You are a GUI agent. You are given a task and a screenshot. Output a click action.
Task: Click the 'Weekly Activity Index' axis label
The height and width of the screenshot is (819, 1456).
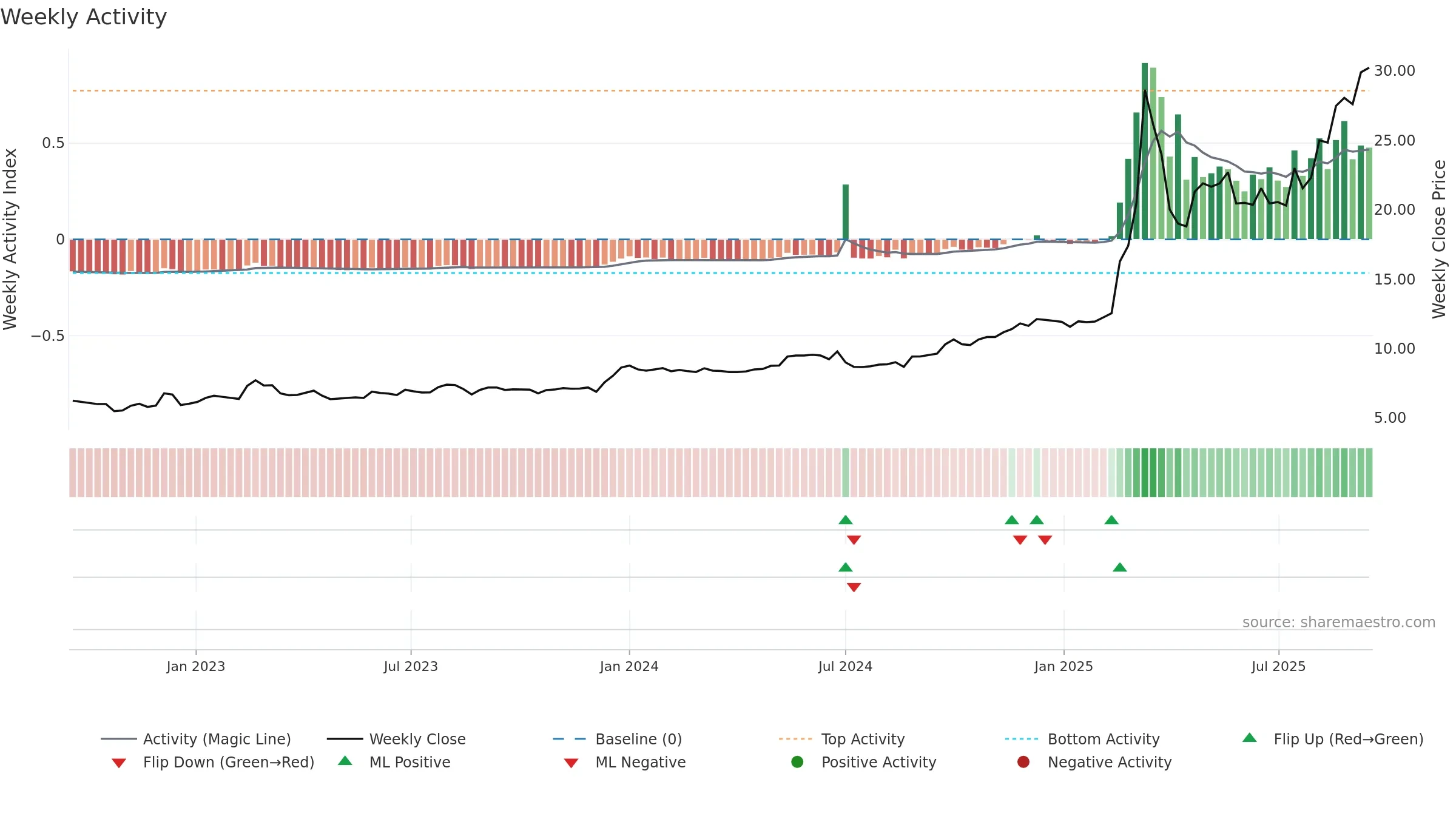point(10,239)
